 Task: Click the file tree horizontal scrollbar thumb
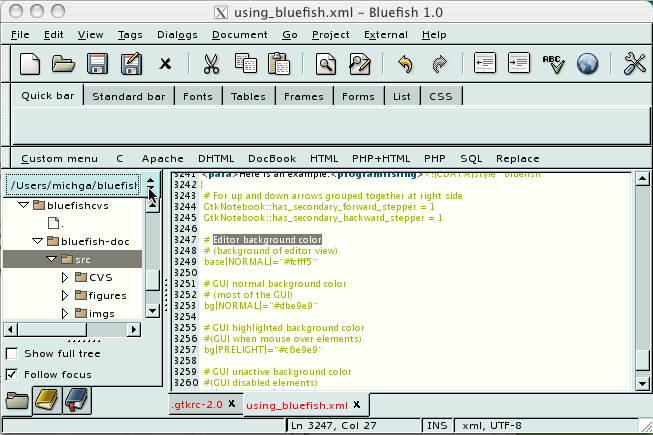[x=52, y=330]
